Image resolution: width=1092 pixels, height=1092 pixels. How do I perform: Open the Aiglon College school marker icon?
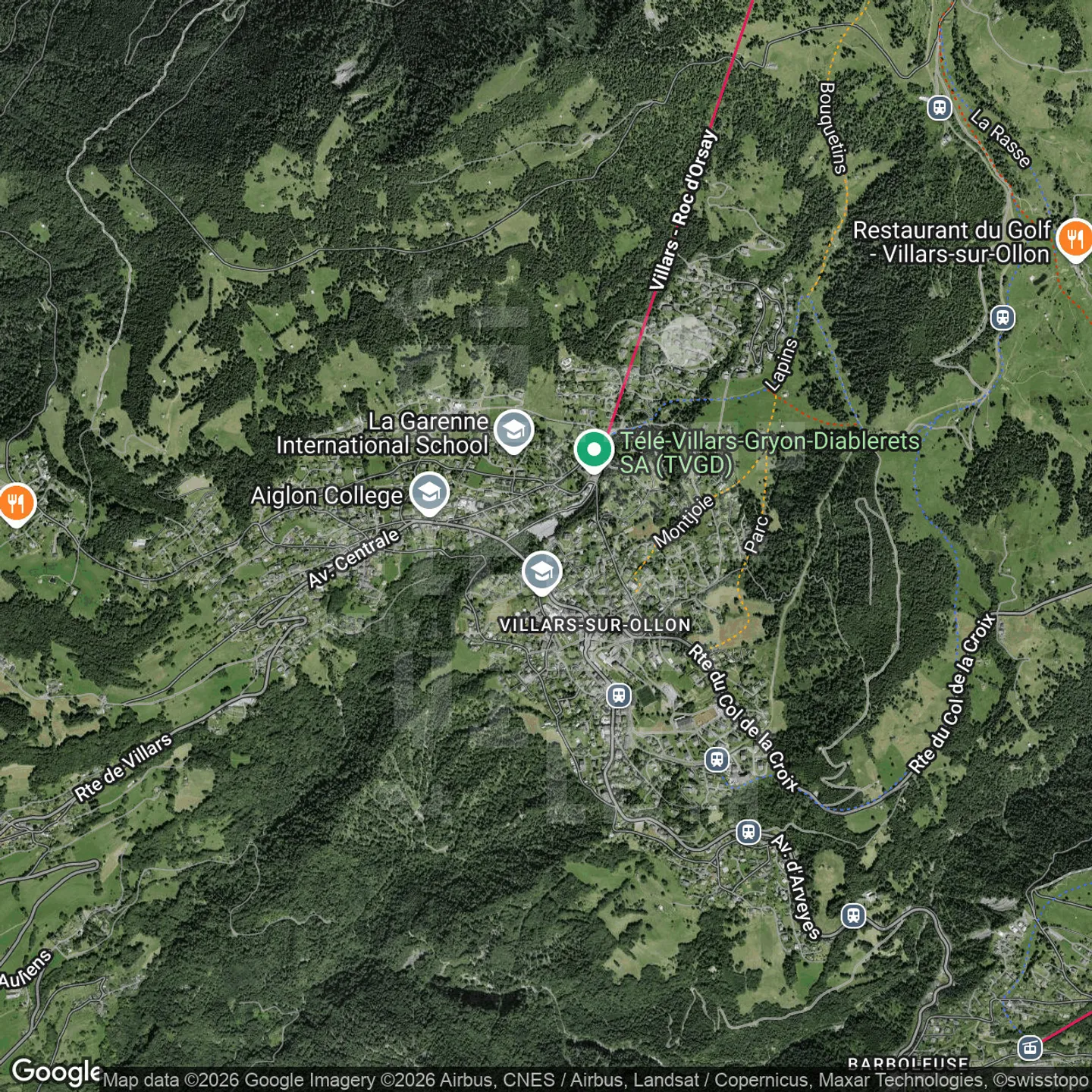(429, 494)
